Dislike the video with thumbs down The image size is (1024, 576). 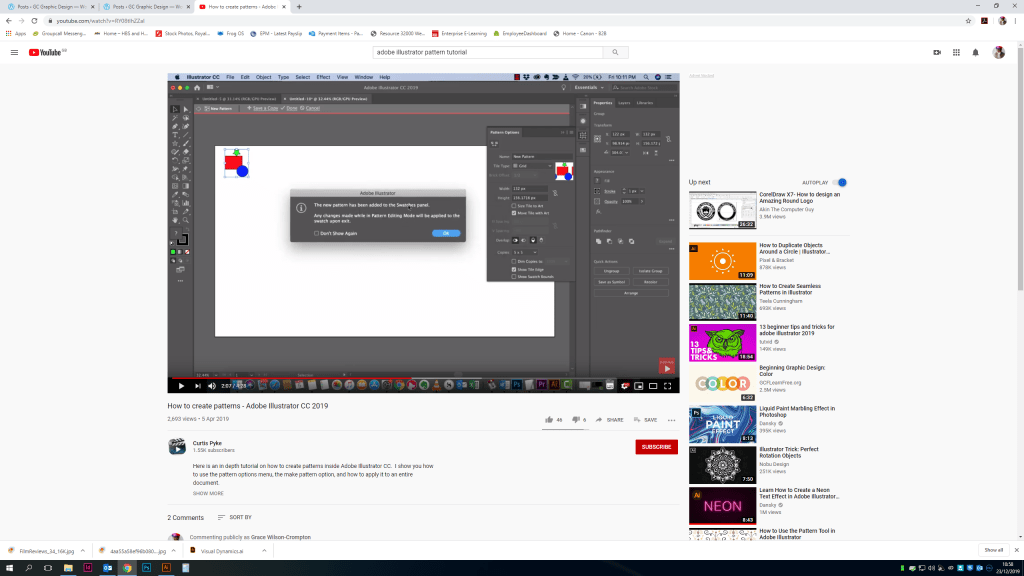(x=575, y=419)
